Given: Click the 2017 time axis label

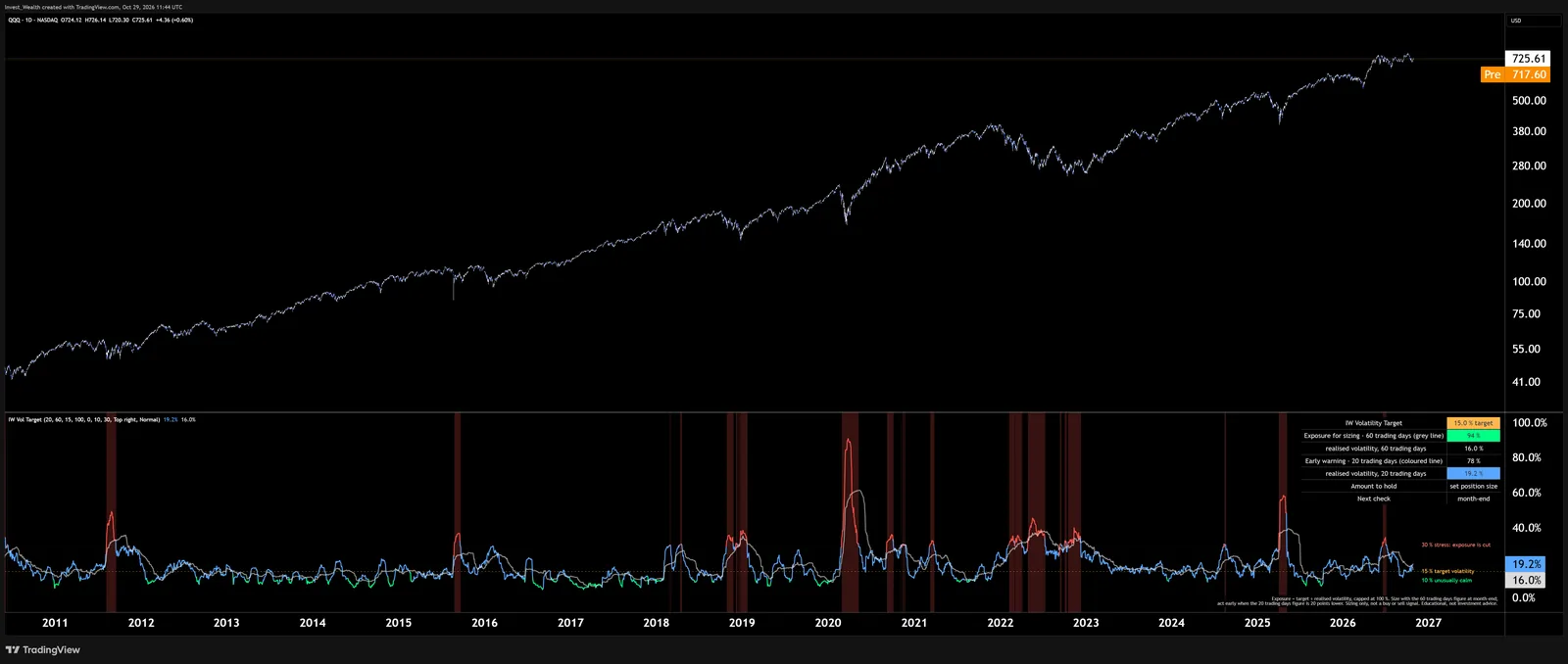Looking at the screenshot, I should pyautogui.click(x=570, y=623).
